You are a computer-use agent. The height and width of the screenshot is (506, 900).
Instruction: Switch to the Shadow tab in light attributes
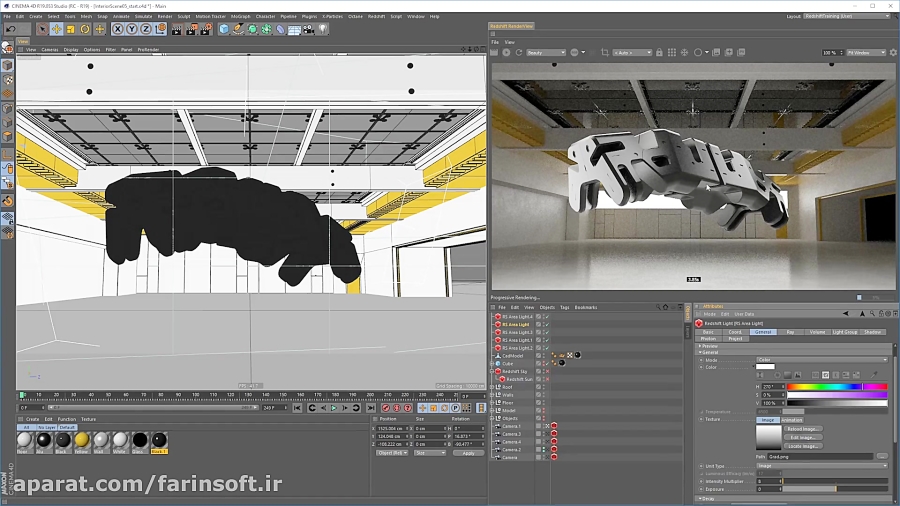tap(873, 332)
